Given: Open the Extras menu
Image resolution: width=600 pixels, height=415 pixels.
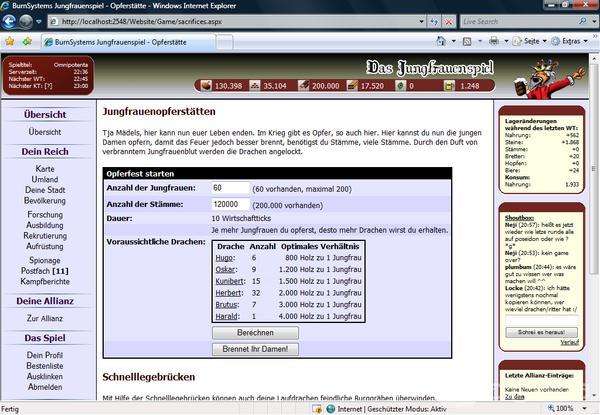Looking at the screenshot, I should (570, 41).
